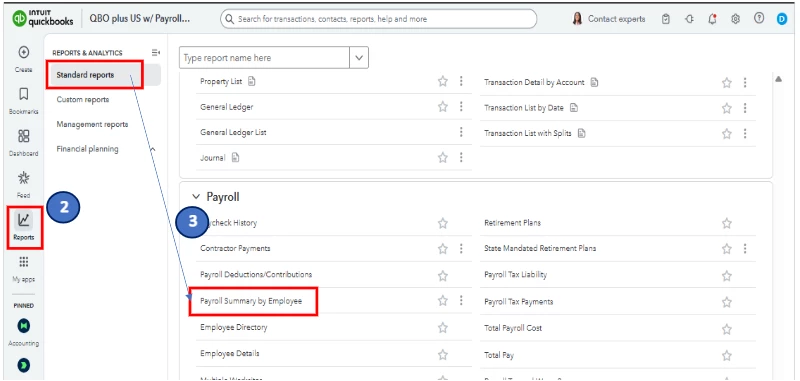
Task: Click the document icon next to Journal
Action: (x=235, y=158)
